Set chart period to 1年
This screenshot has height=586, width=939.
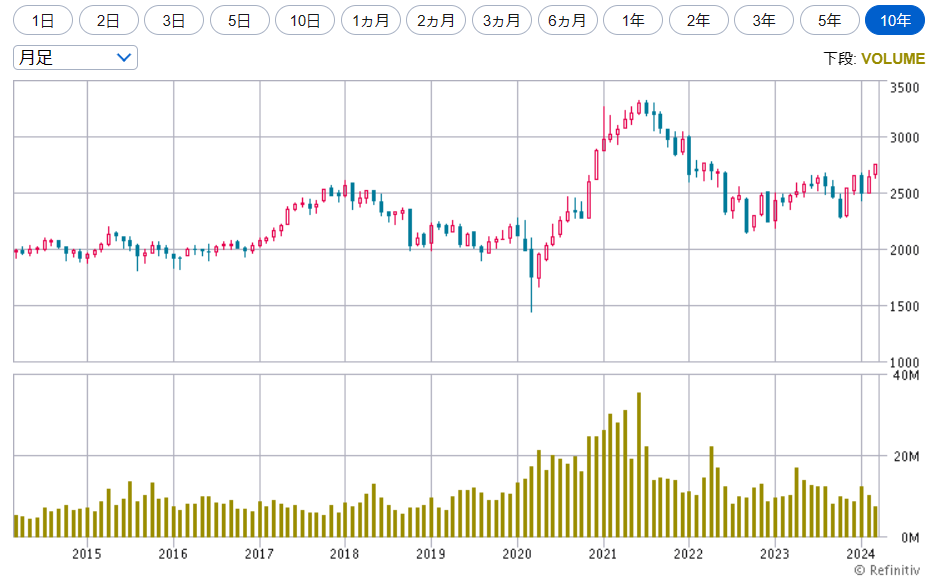(x=632, y=20)
